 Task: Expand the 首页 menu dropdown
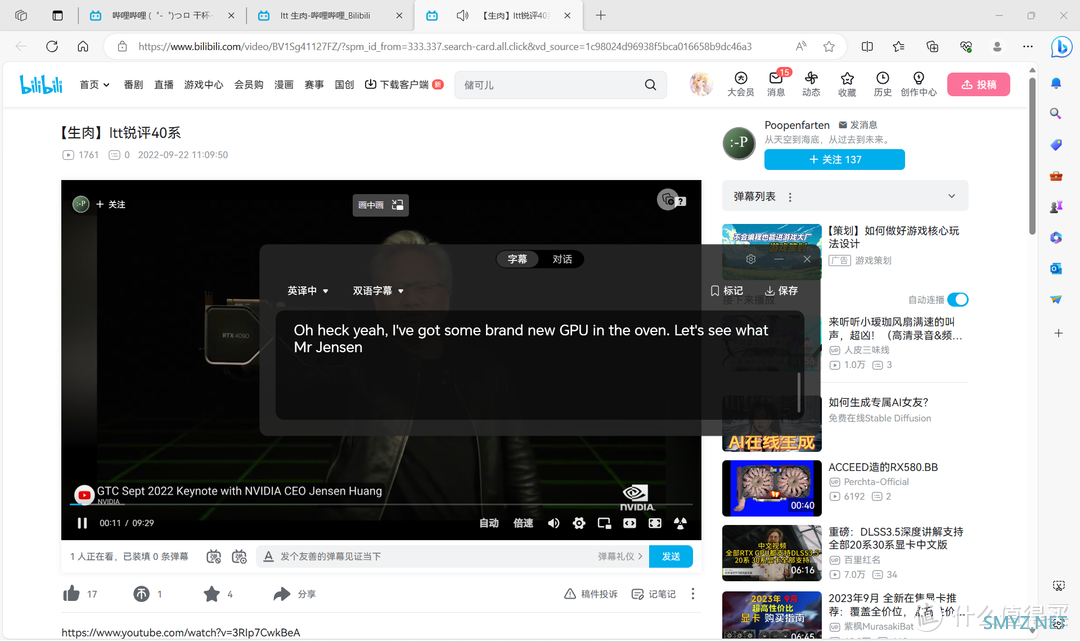click(94, 85)
